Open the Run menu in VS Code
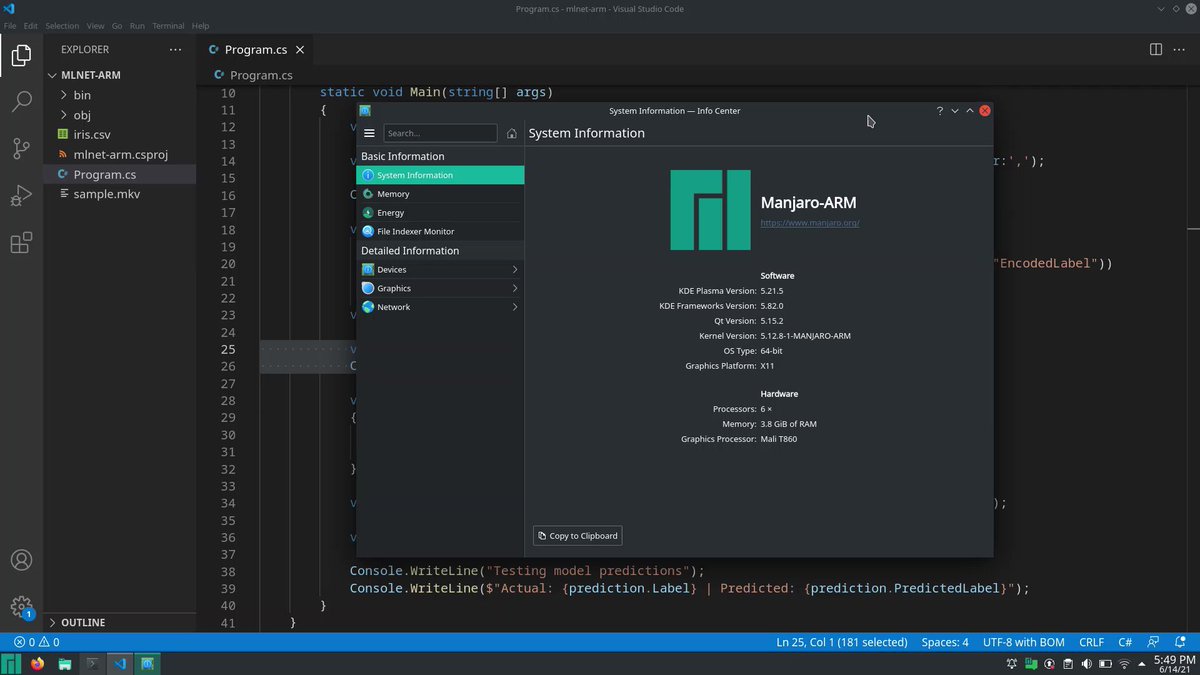Image resolution: width=1200 pixels, height=675 pixels. [137, 25]
